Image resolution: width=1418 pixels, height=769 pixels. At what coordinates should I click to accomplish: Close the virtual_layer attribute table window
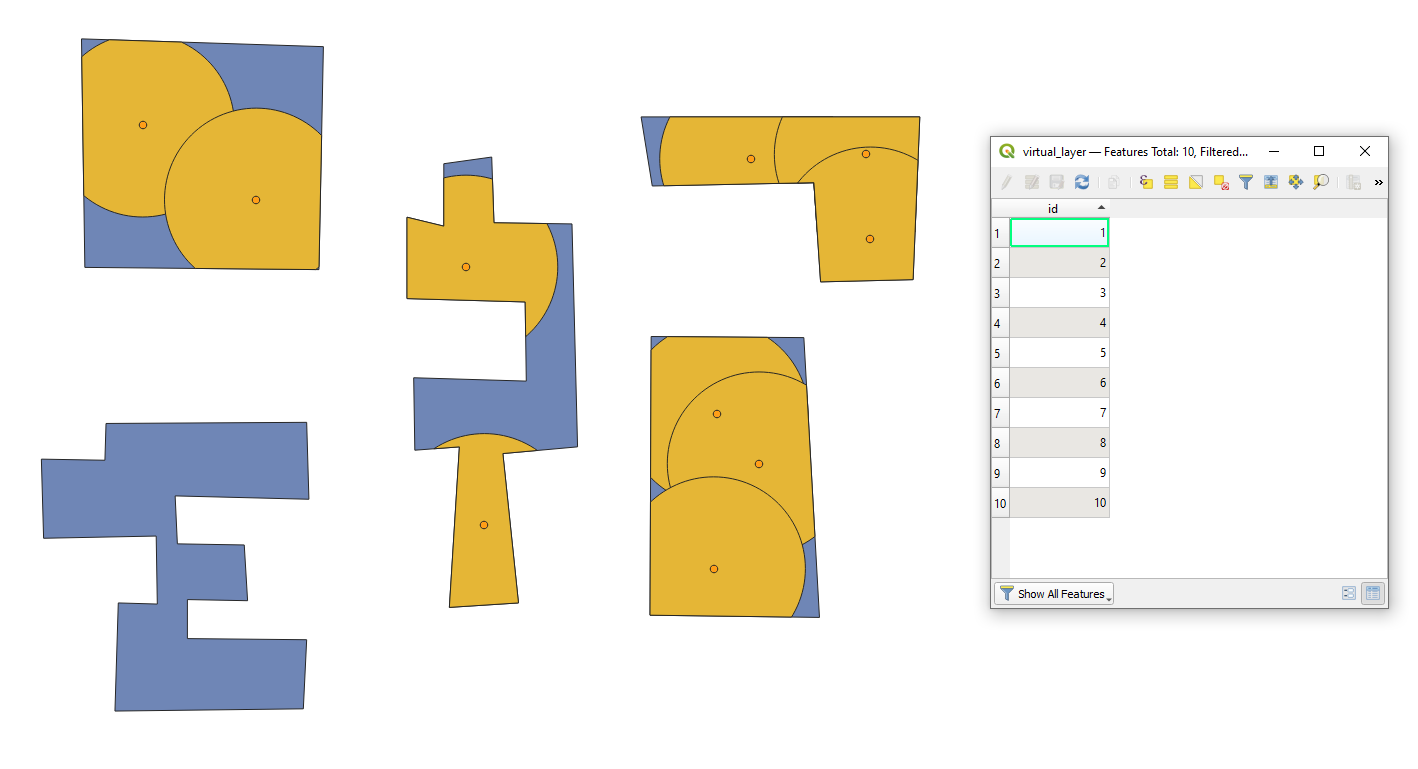[1365, 151]
